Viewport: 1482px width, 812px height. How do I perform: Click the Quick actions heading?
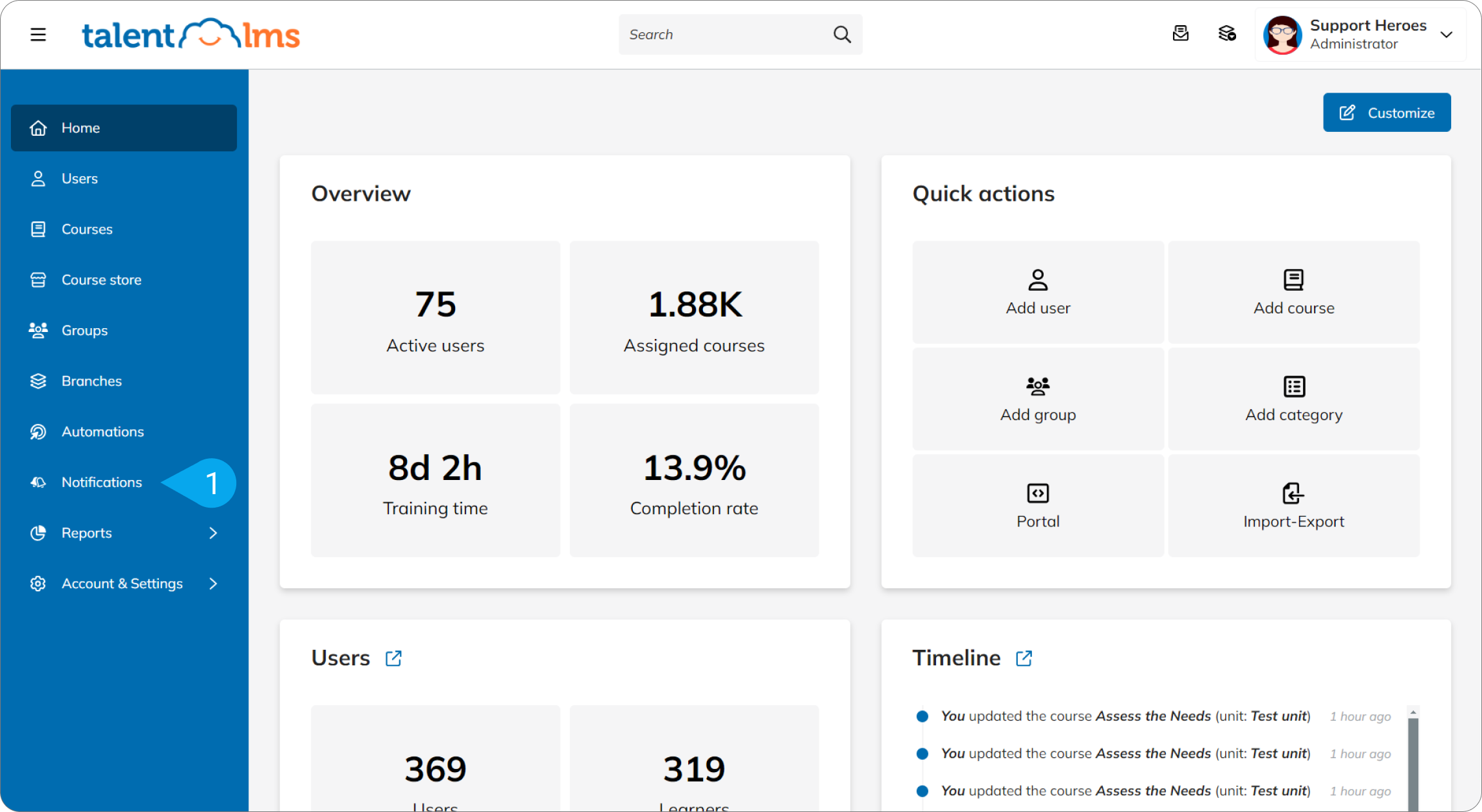point(983,194)
